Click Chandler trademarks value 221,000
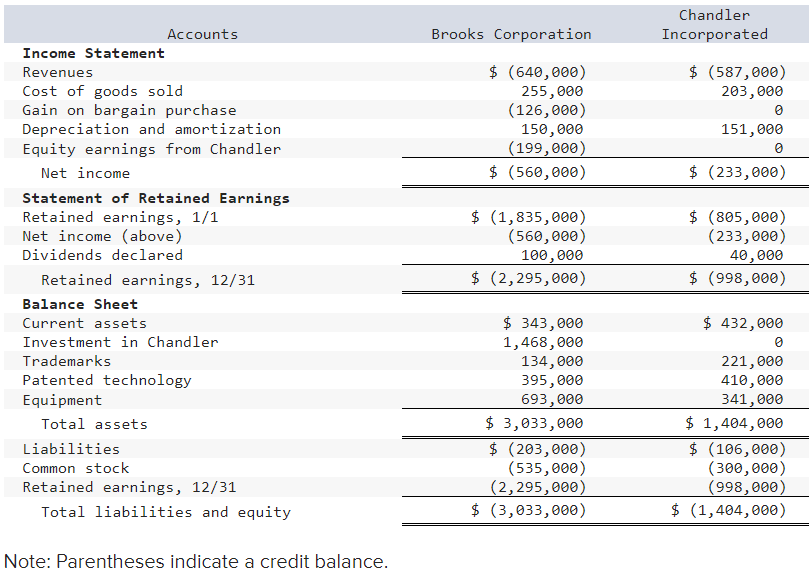The image size is (812, 573). click(752, 361)
